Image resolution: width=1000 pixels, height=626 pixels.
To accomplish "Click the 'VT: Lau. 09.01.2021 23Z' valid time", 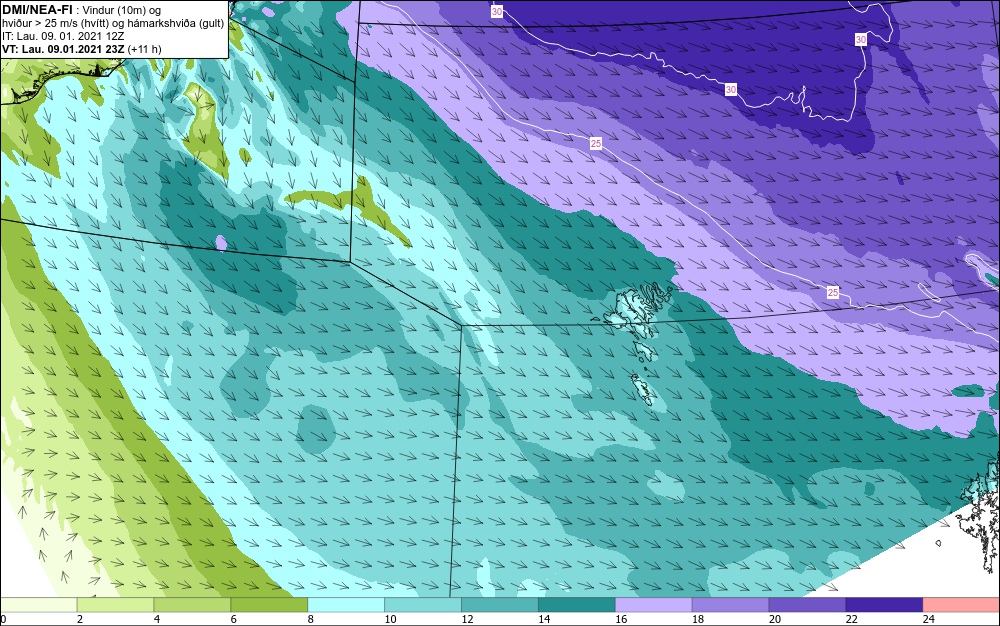I will click(64, 49).
